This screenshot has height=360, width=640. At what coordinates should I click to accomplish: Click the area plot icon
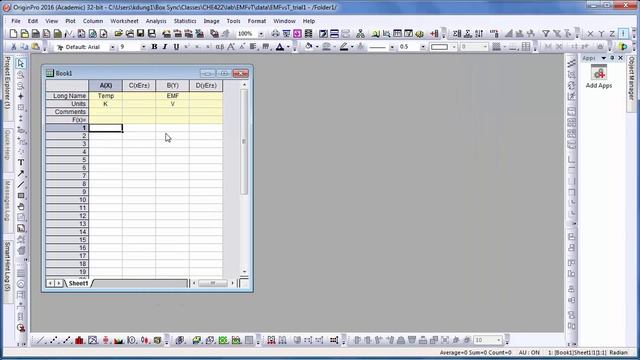point(118,340)
